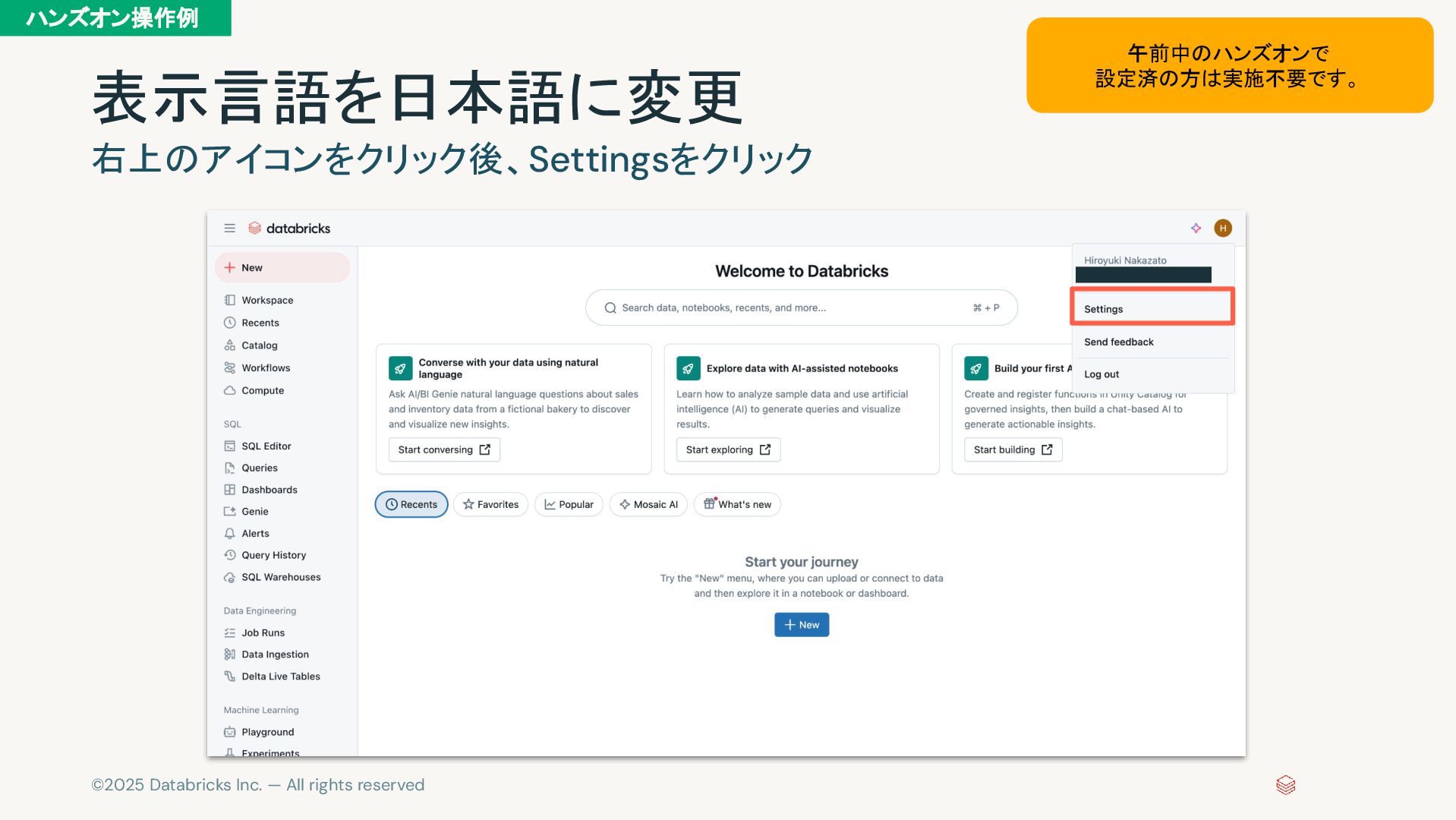1456x820 pixels.
Task: Click the Query History icon
Action: [x=229, y=556]
